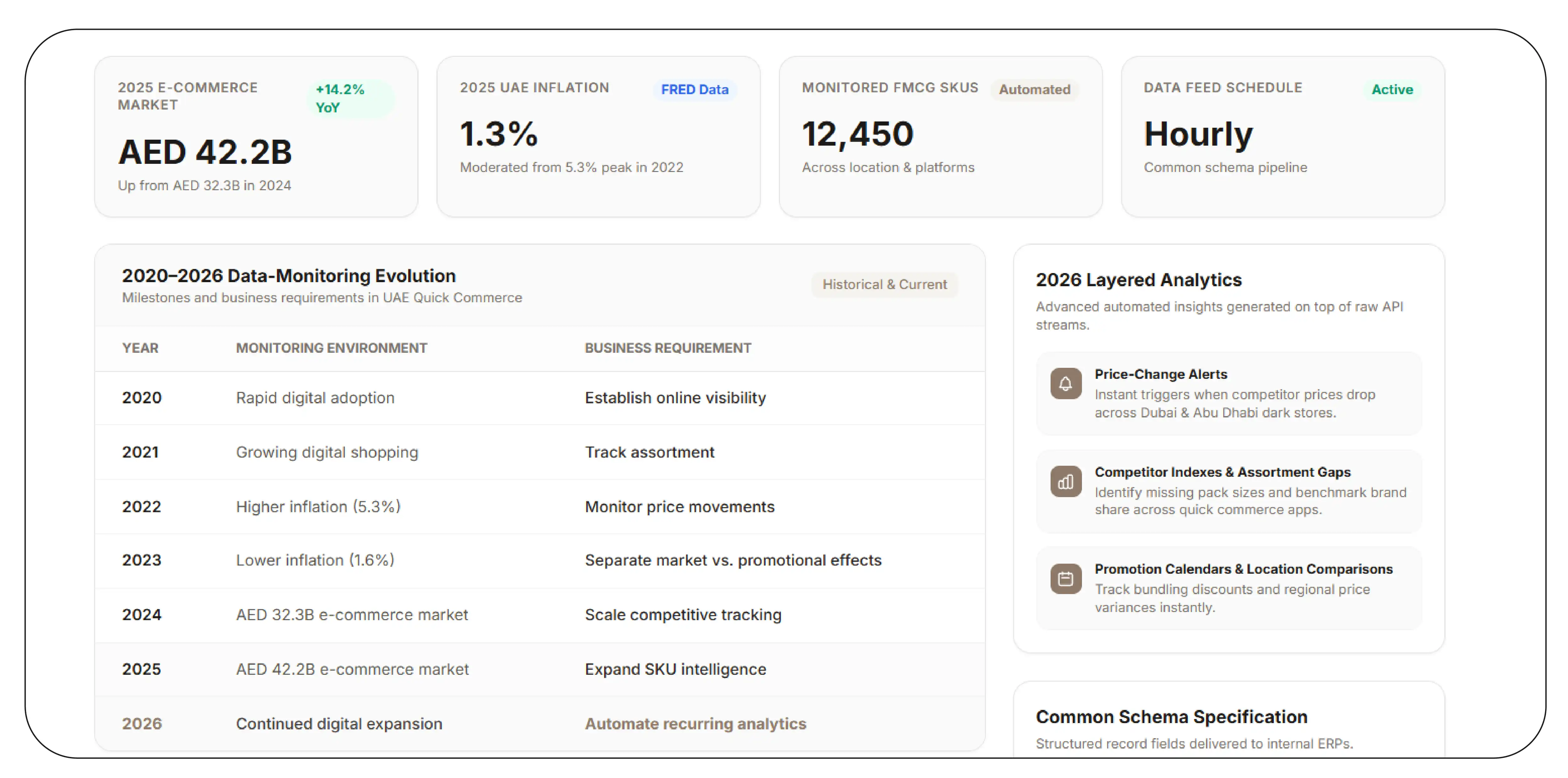Screen dimensions: 1568x778
Task: Click the FRED Data badge
Action: point(695,89)
